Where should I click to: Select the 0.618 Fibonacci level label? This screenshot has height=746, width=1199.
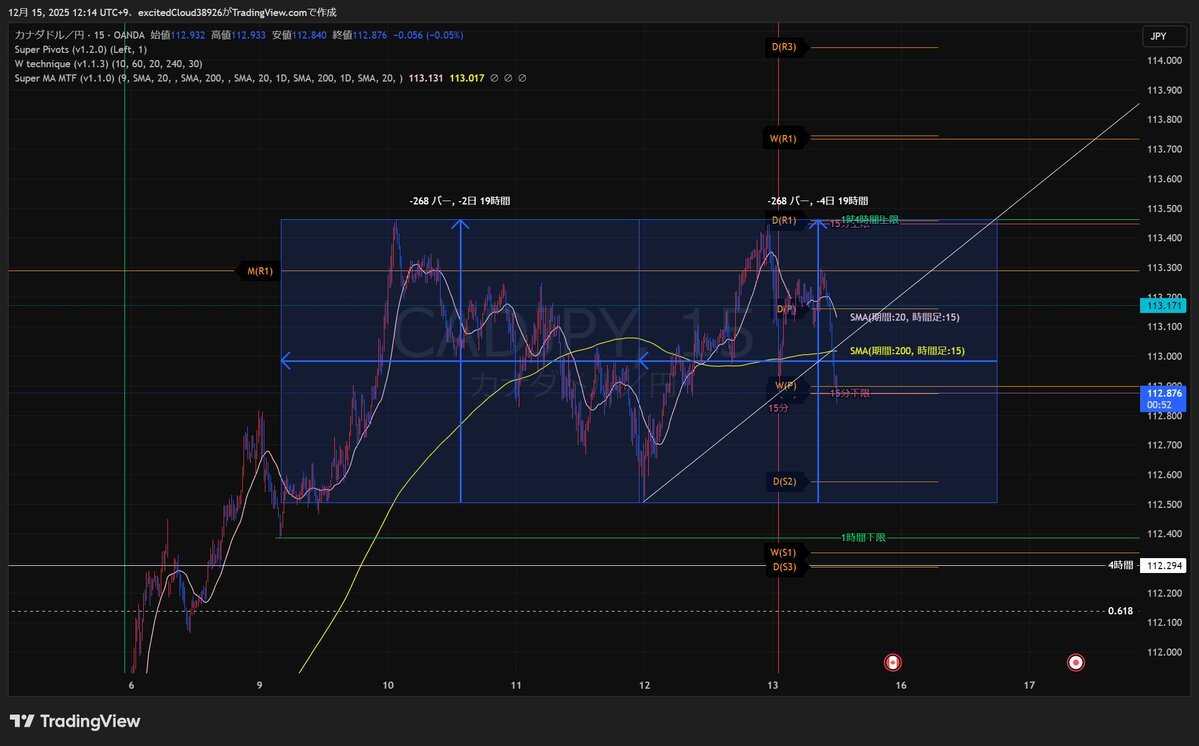click(1120, 611)
